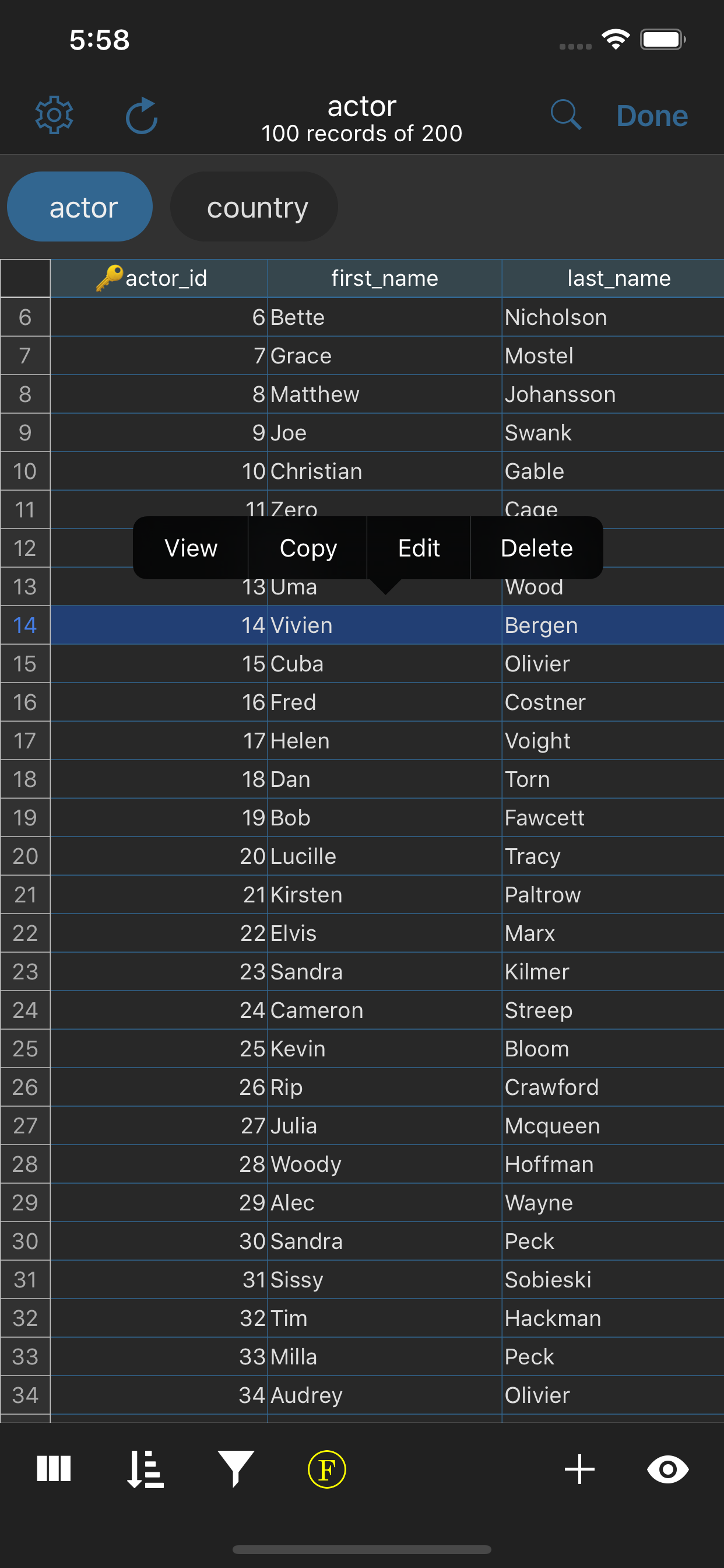Image resolution: width=724 pixels, height=1568 pixels.
Task: Choose Copy from the context menu
Action: tap(307, 548)
